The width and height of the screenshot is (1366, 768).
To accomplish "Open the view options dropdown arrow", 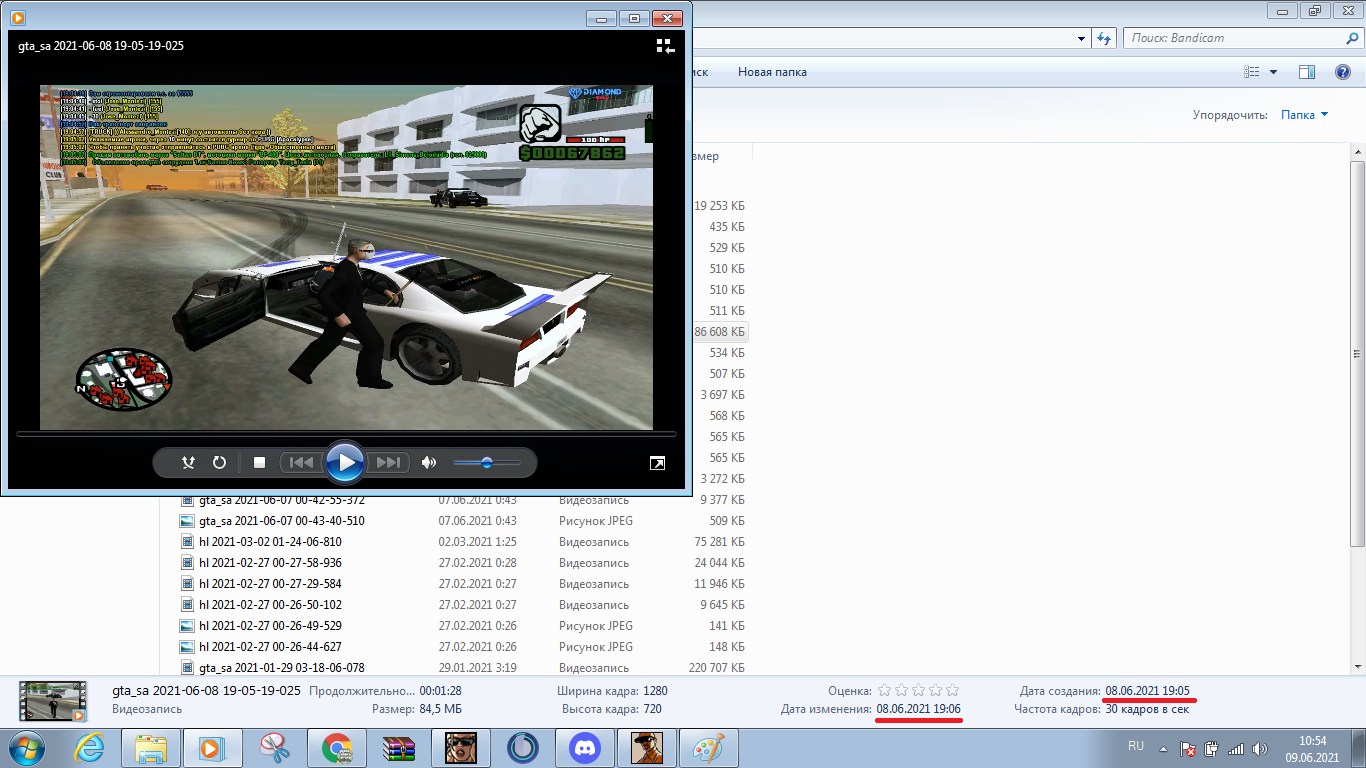I will click(x=1273, y=72).
